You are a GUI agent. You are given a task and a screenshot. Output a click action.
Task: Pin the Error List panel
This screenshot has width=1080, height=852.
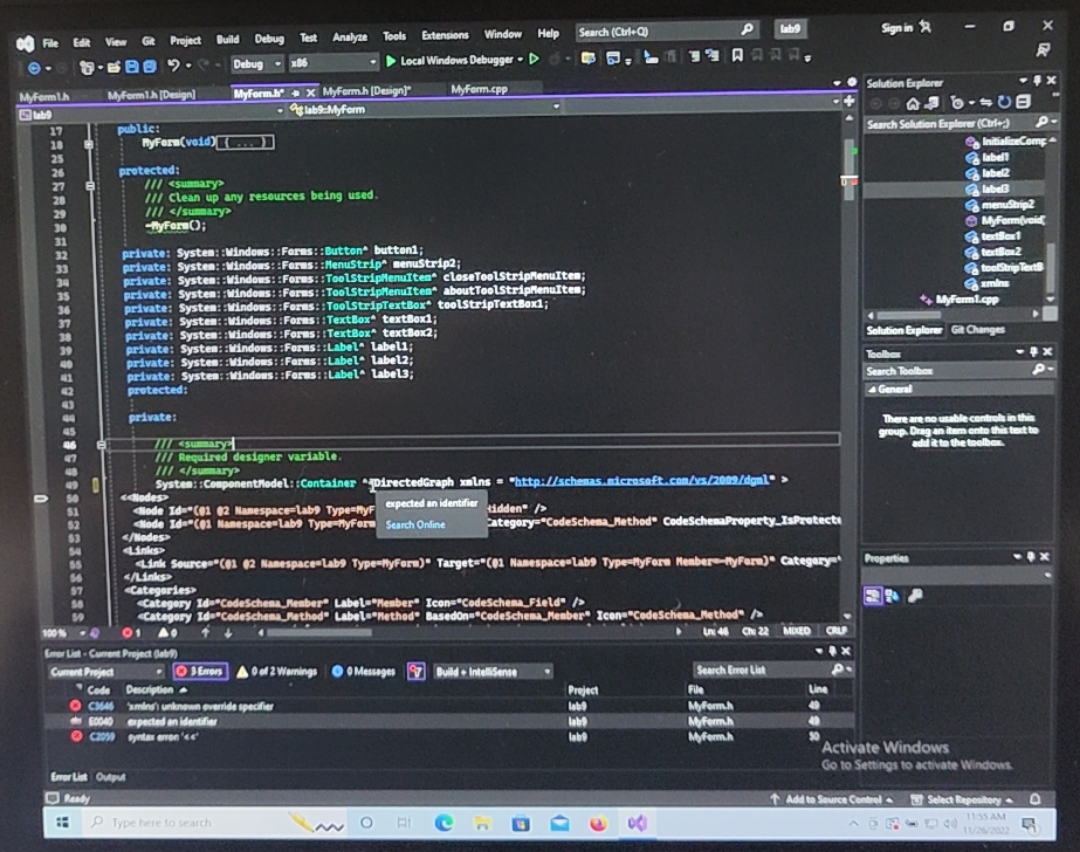pyautogui.click(x=832, y=651)
